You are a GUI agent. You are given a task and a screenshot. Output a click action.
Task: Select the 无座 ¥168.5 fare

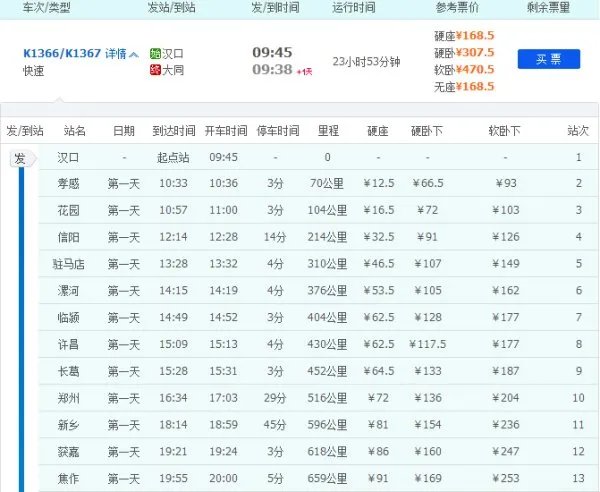click(464, 87)
